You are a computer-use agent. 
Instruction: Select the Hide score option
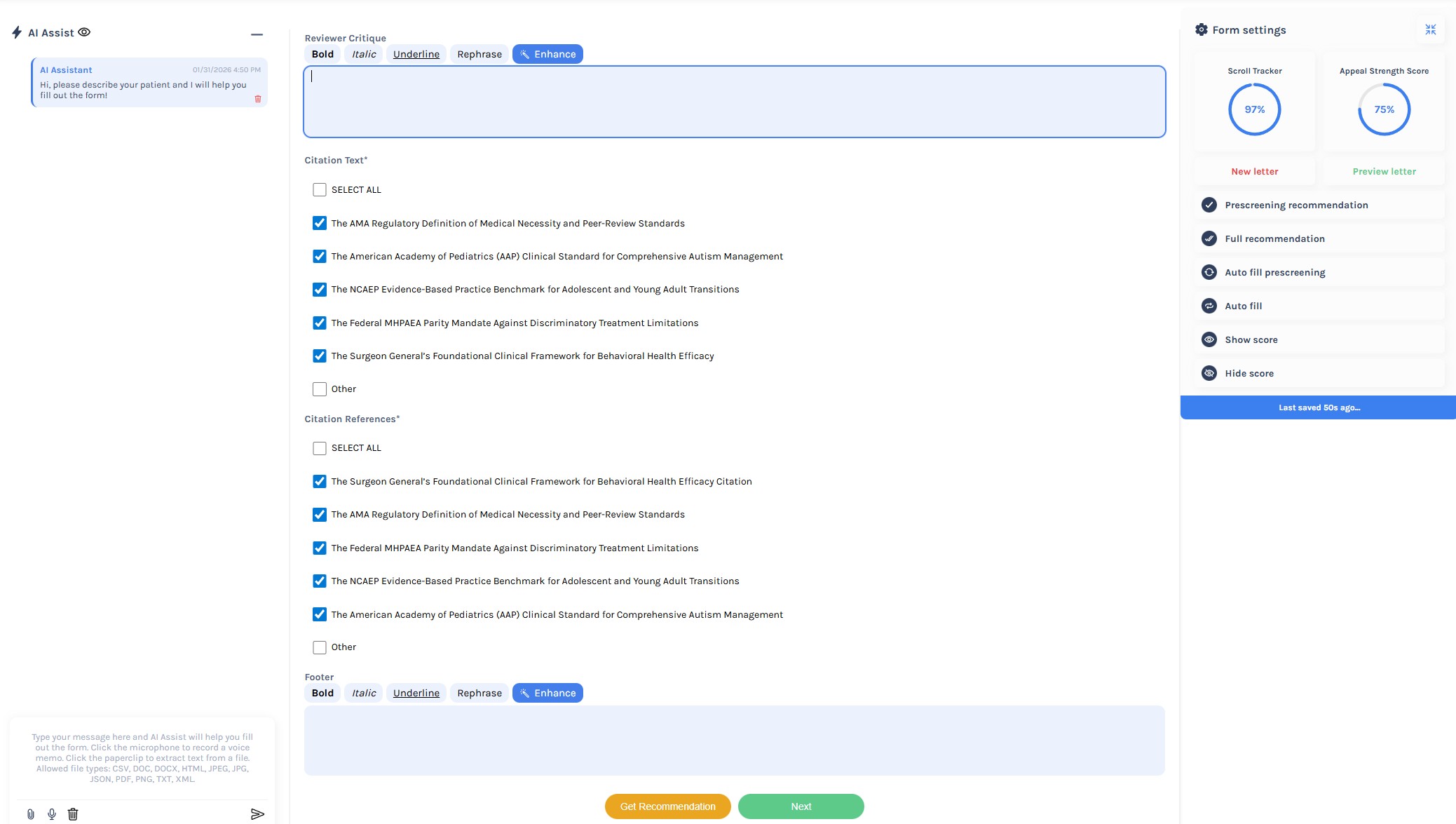click(x=1250, y=373)
